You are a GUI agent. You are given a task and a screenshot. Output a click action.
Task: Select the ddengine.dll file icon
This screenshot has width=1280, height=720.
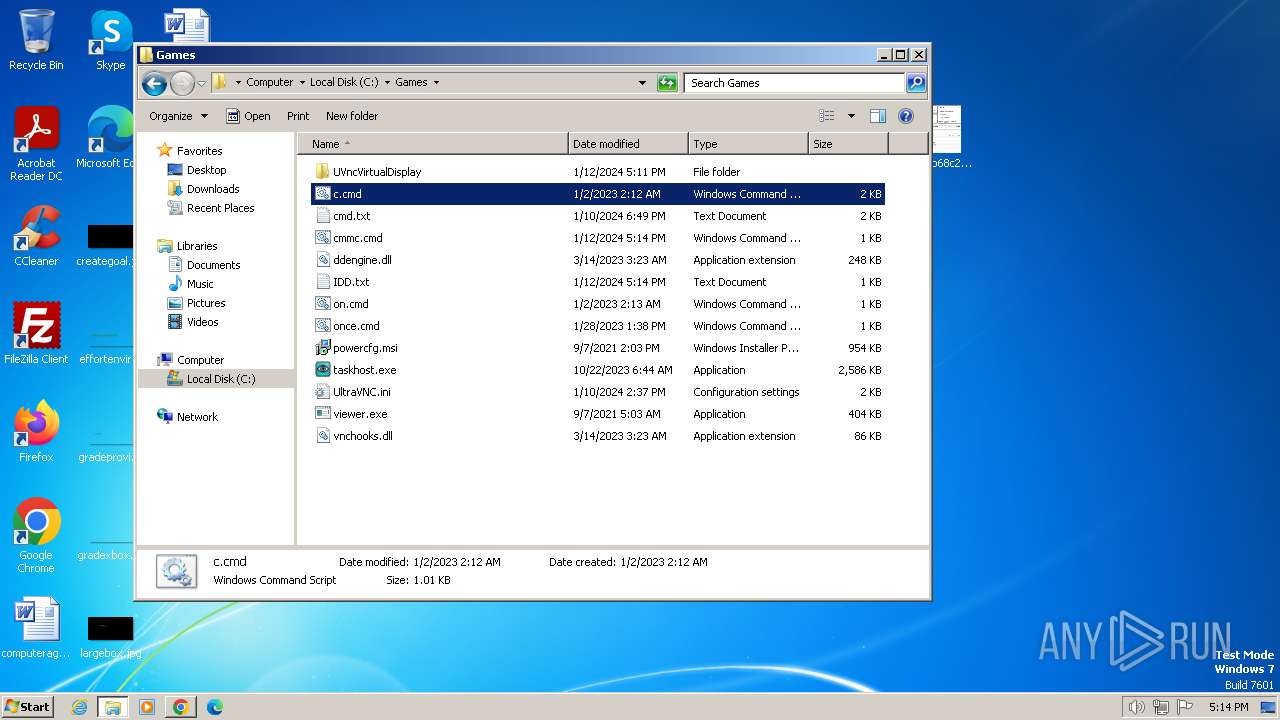pos(322,260)
